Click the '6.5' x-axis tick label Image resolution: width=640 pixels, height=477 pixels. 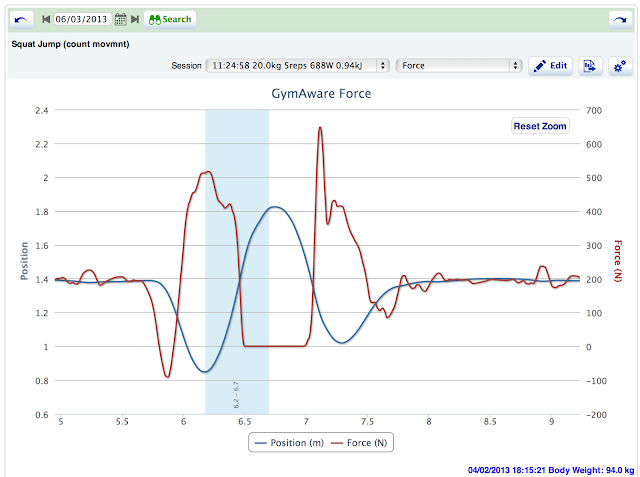tap(244, 422)
